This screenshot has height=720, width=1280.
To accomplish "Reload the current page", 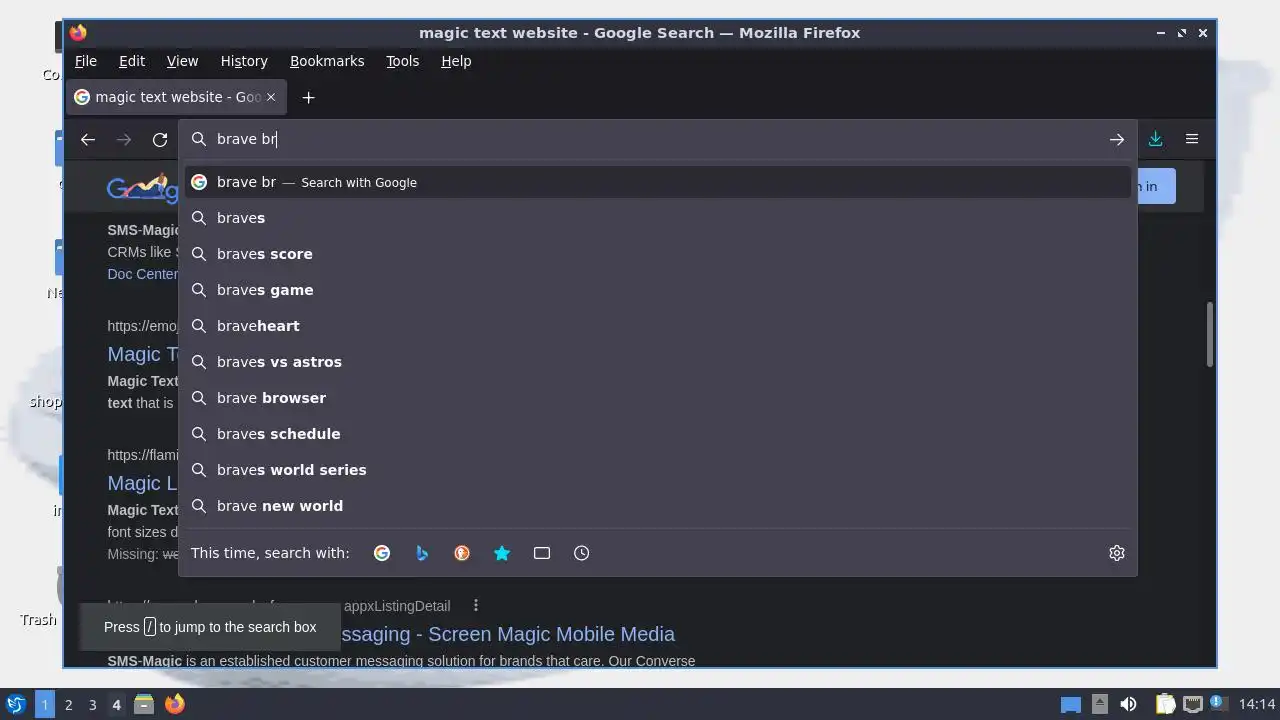I will pos(160,140).
